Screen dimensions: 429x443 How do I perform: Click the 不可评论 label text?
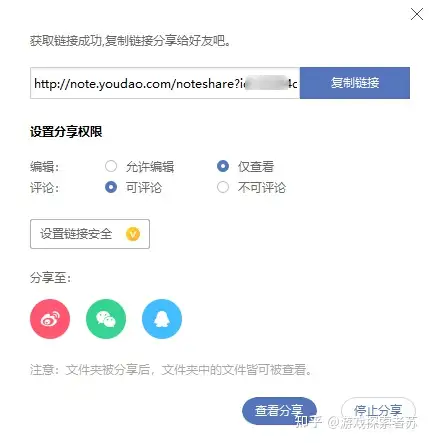pyautogui.click(x=262, y=187)
